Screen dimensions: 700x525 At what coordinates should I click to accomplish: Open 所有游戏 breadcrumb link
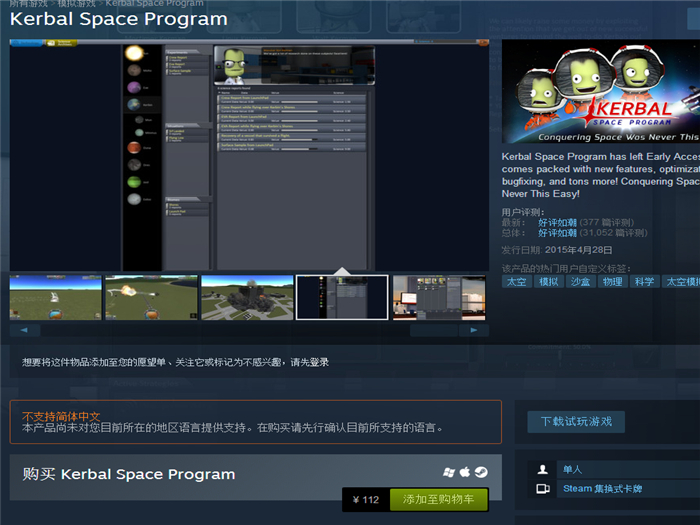pos(27,4)
